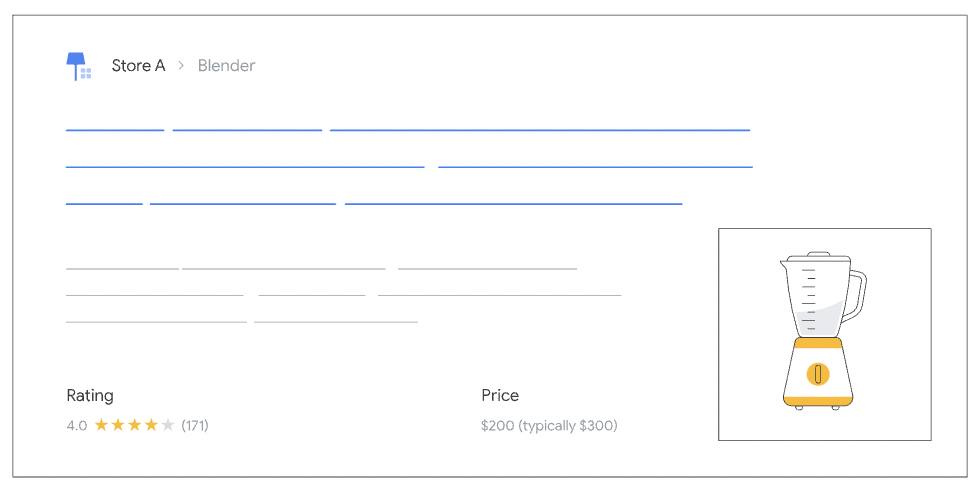Click the yellow dial on blender base
Image resolution: width=978 pixels, height=496 pixels.
[818, 374]
